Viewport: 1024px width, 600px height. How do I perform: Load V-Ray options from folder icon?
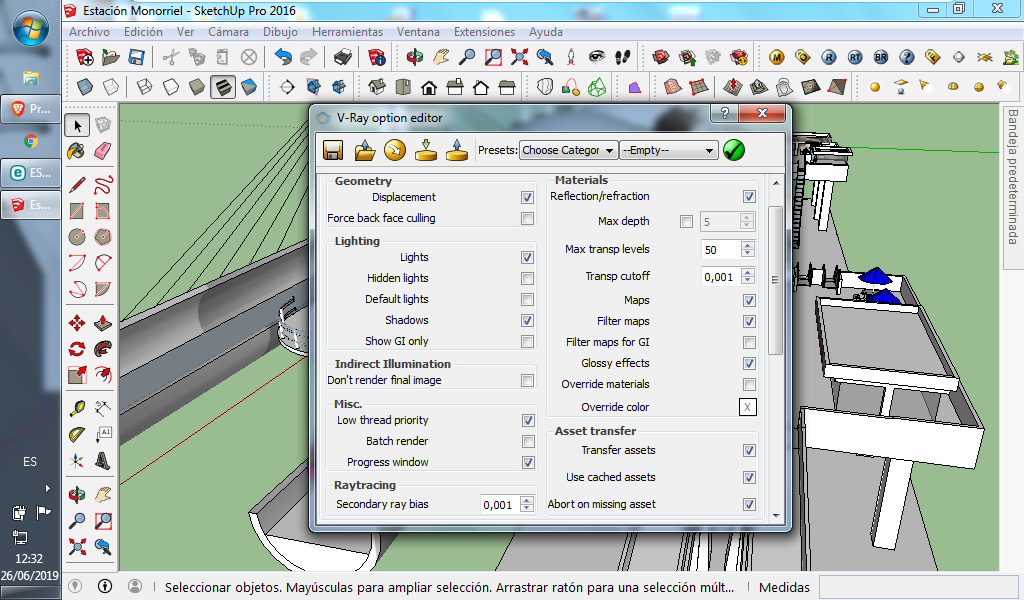pyautogui.click(x=364, y=150)
